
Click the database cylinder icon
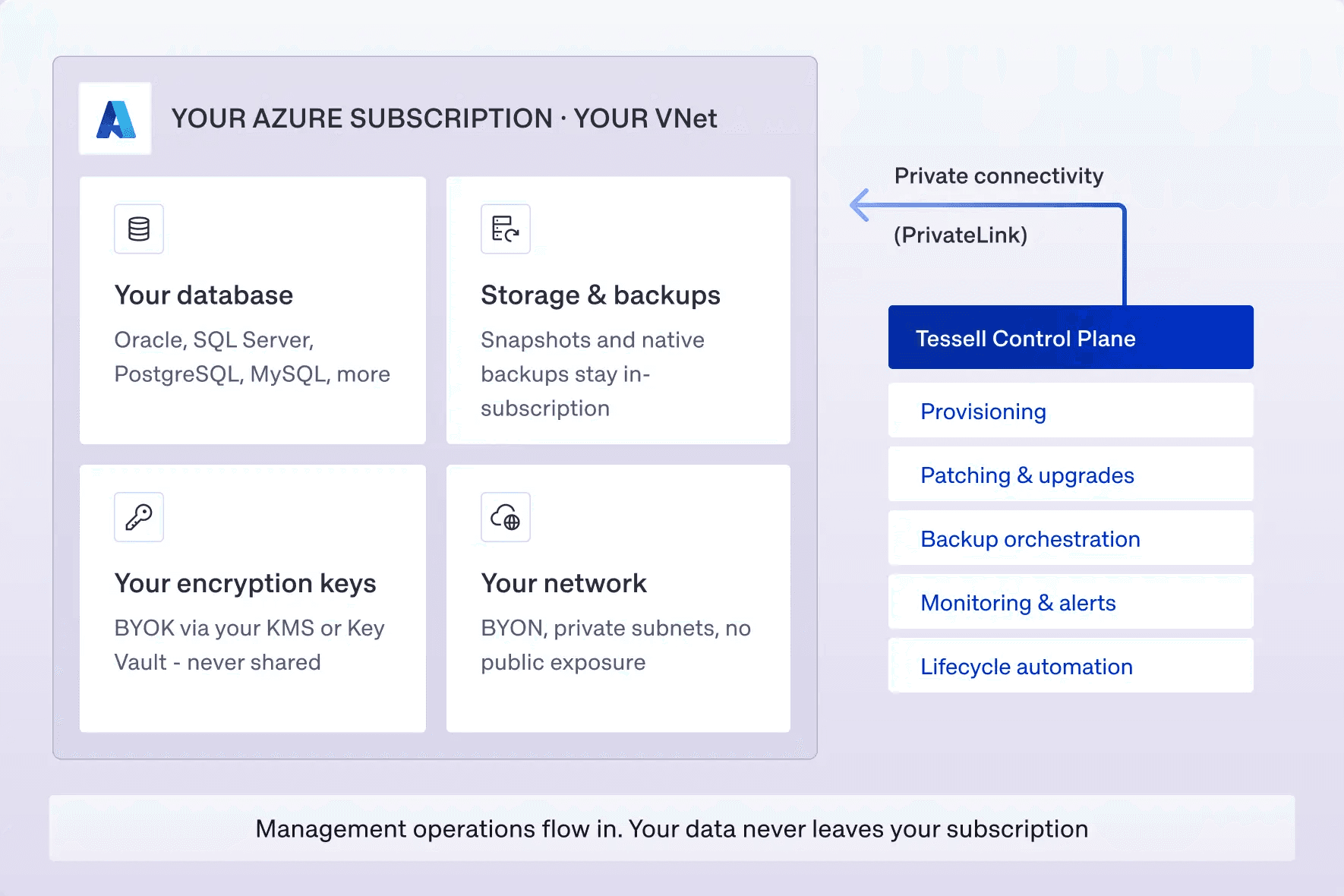coord(139,229)
